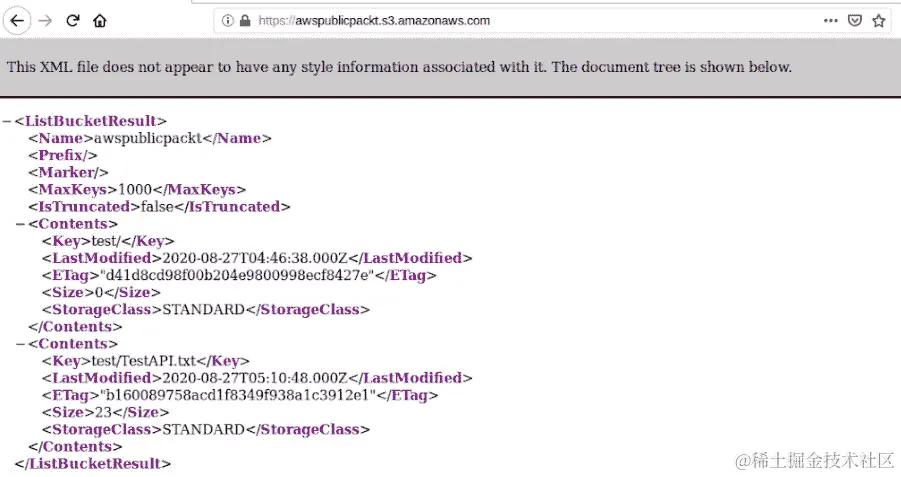Click the padlock connection security icon

coord(245,21)
